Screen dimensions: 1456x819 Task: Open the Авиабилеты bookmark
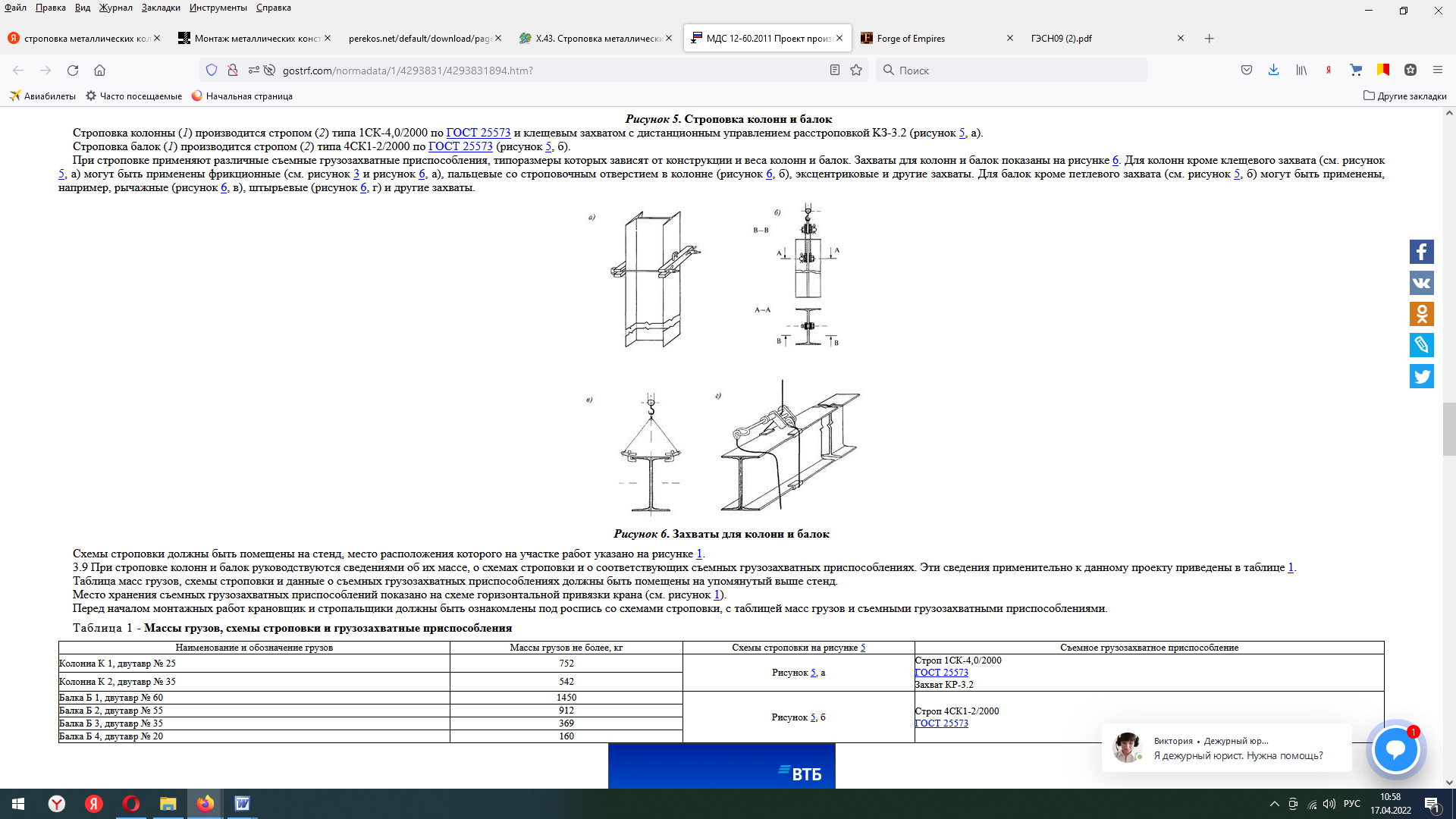[x=42, y=96]
